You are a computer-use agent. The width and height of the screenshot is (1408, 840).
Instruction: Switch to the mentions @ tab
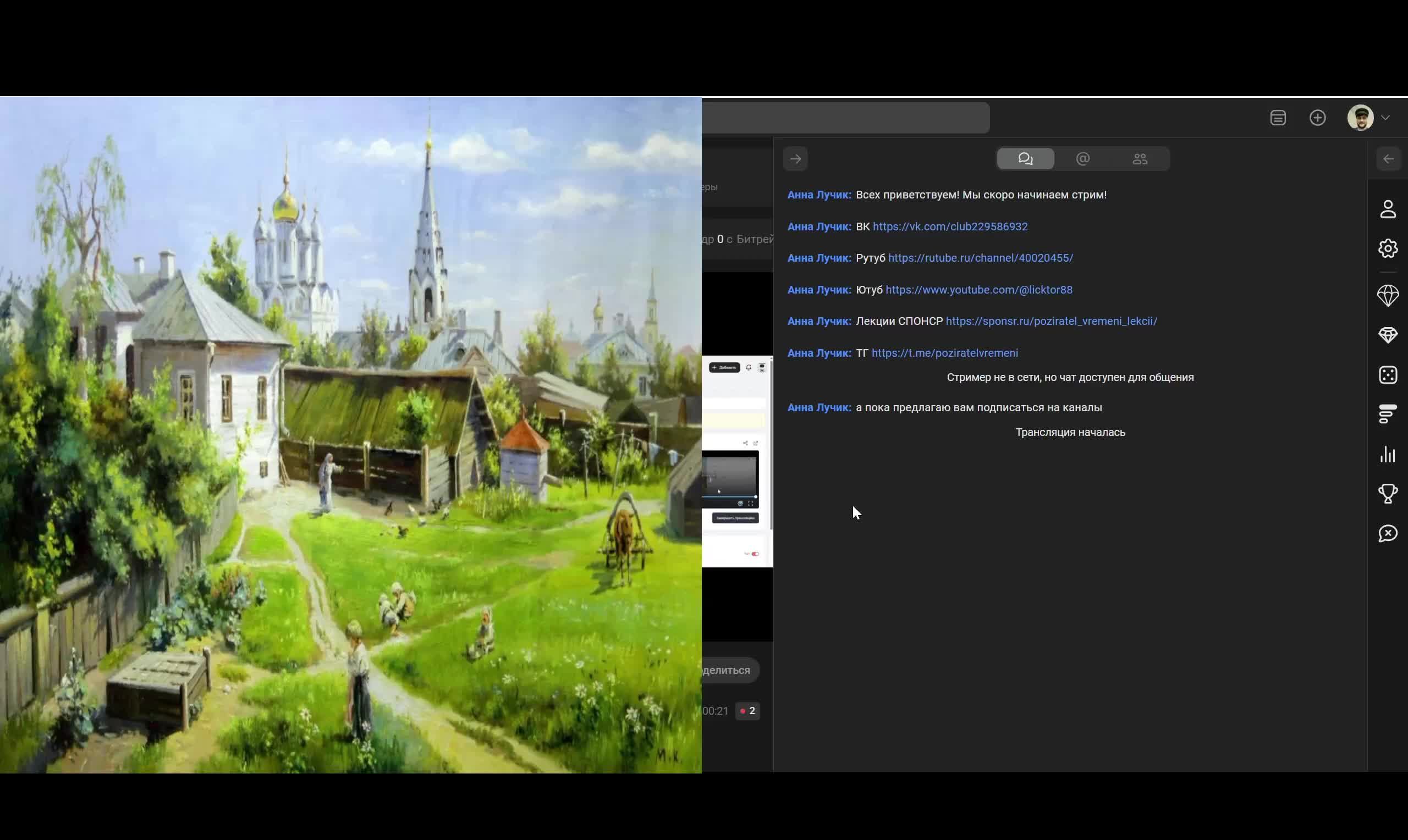(1082, 159)
